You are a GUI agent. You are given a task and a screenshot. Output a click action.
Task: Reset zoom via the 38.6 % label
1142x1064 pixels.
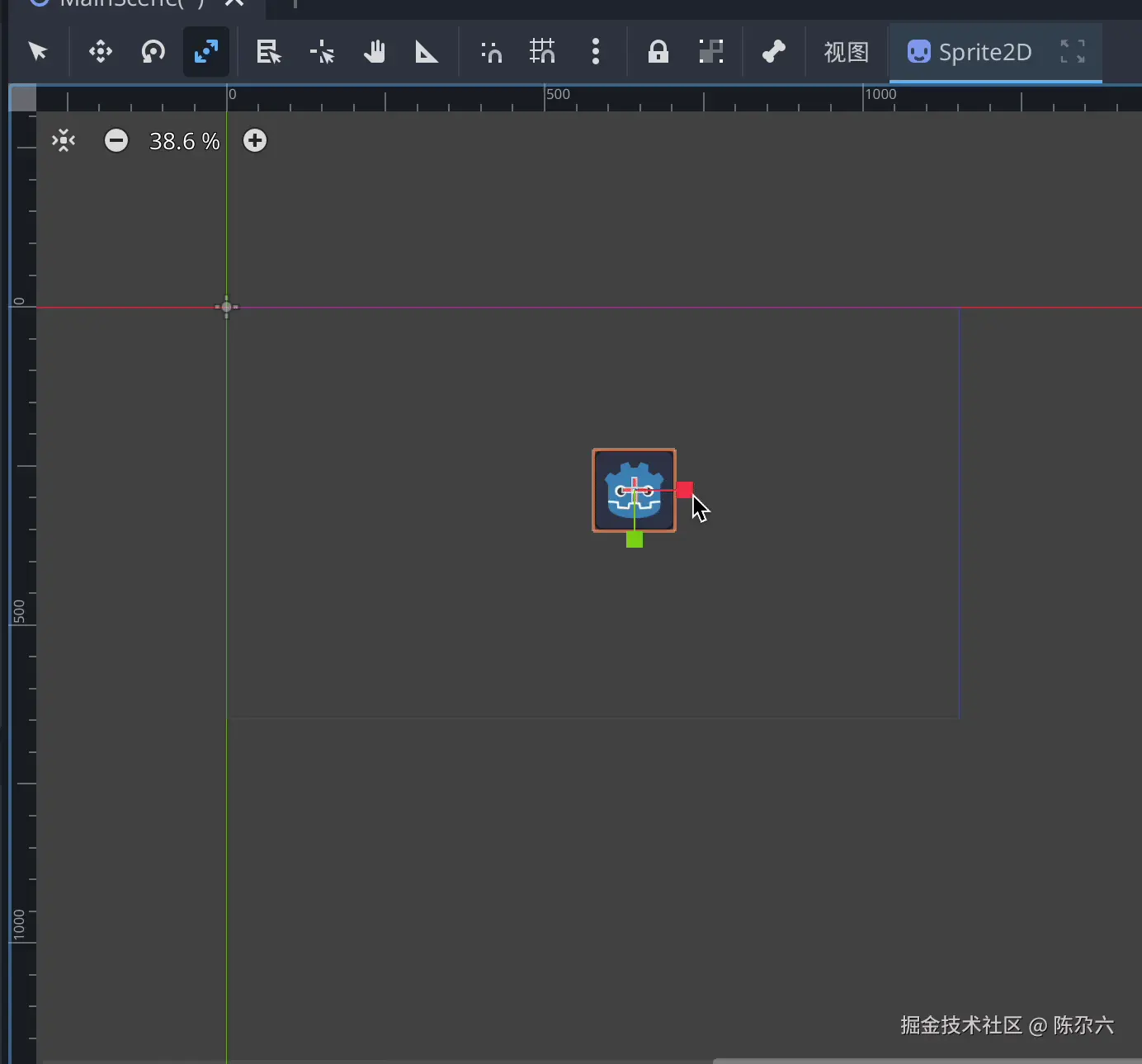click(x=185, y=141)
